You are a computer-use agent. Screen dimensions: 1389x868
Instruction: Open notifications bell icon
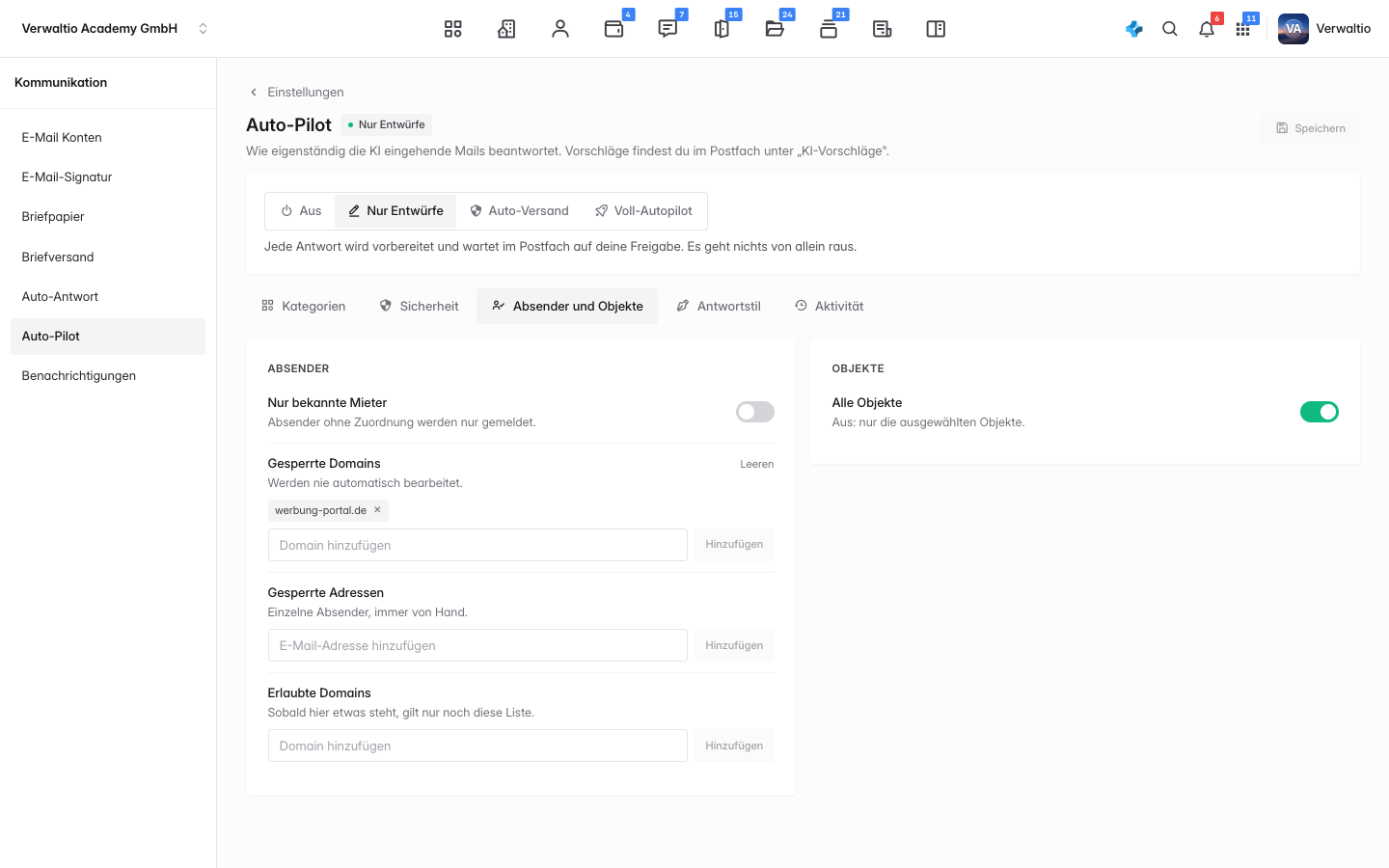[1207, 29]
